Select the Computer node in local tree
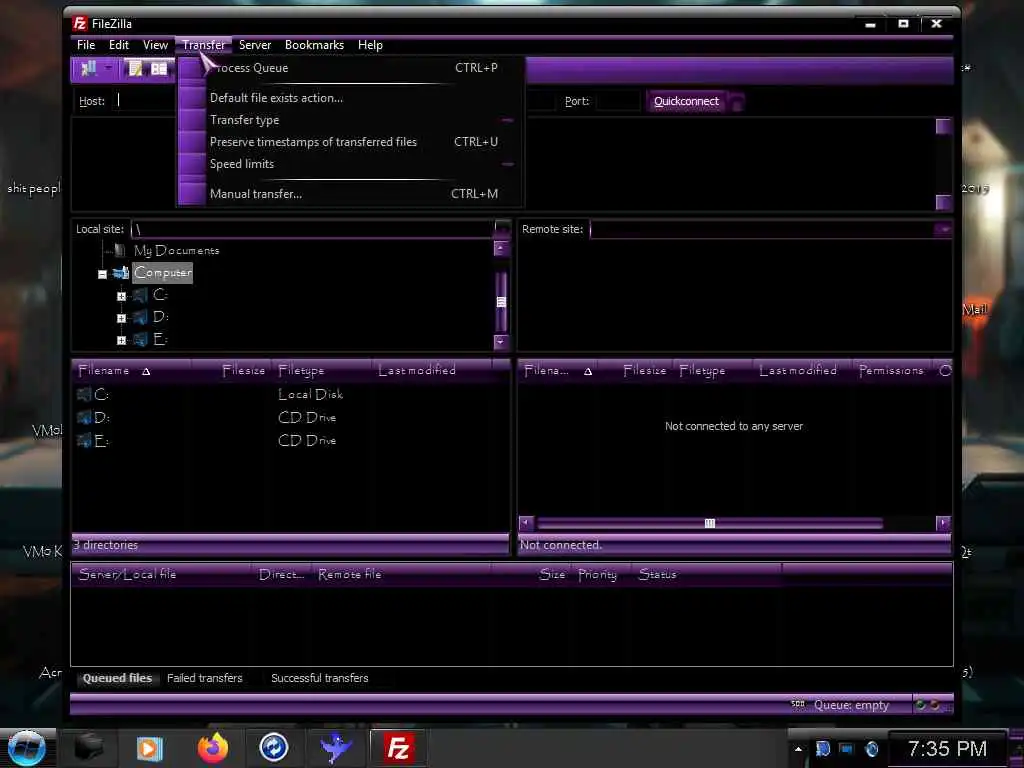Screen dimensions: 1024x768 pyautogui.click(x=163, y=272)
